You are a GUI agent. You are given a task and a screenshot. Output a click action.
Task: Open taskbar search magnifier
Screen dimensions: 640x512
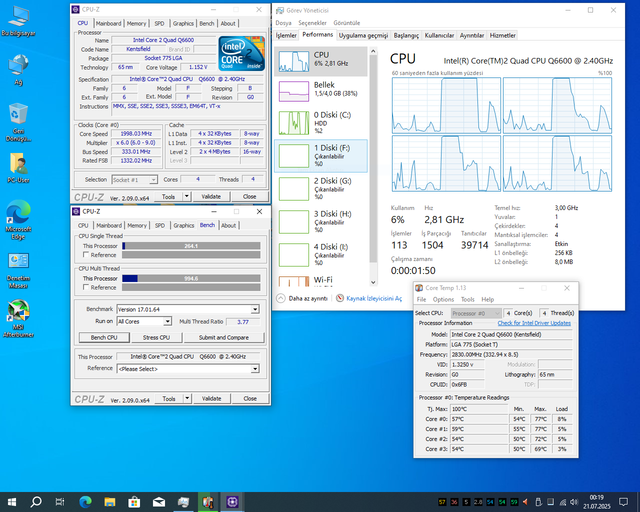pyautogui.click(x=36, y=502)
